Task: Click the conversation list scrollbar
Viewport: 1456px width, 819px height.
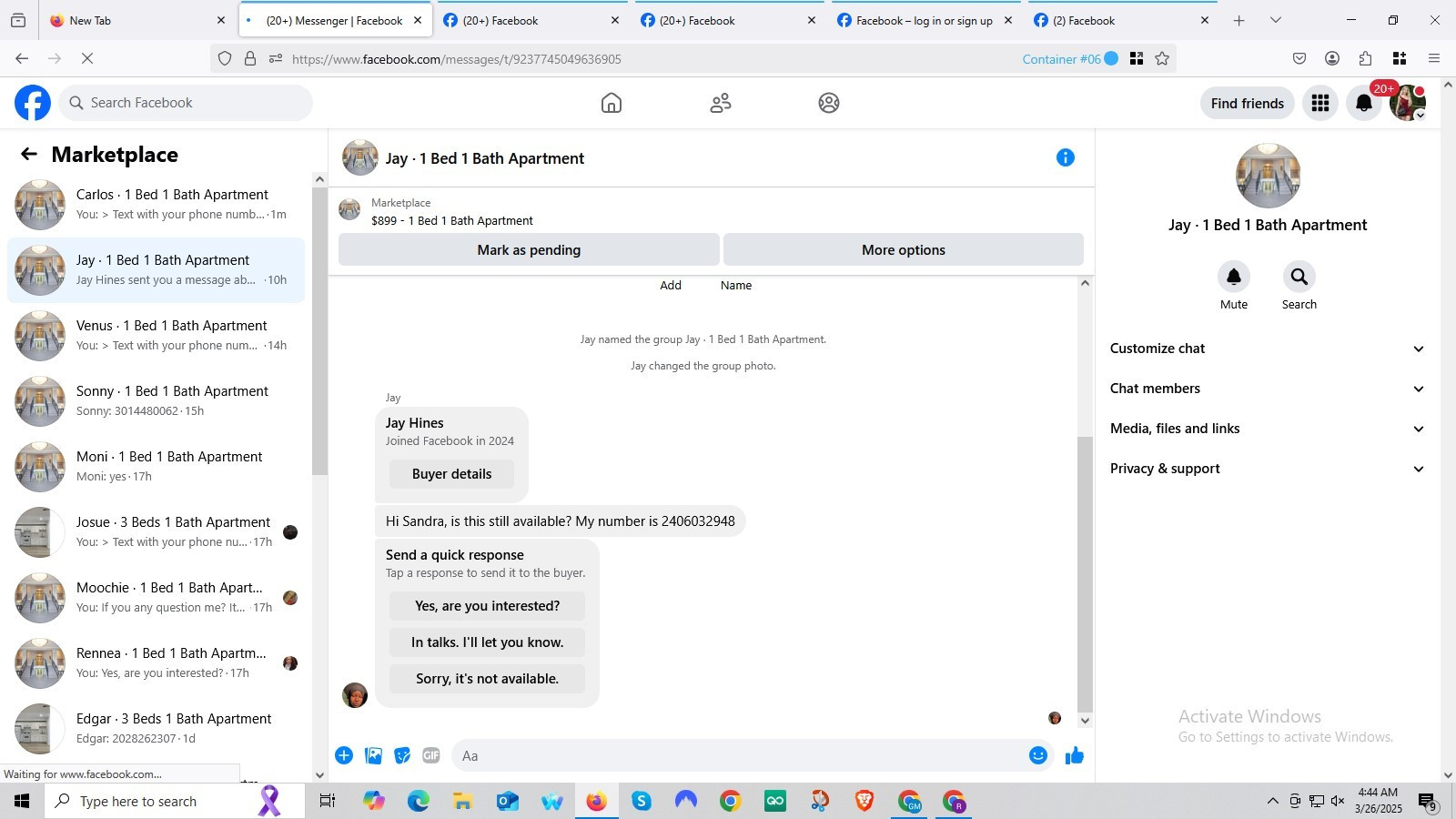Action: coord(319,331)
